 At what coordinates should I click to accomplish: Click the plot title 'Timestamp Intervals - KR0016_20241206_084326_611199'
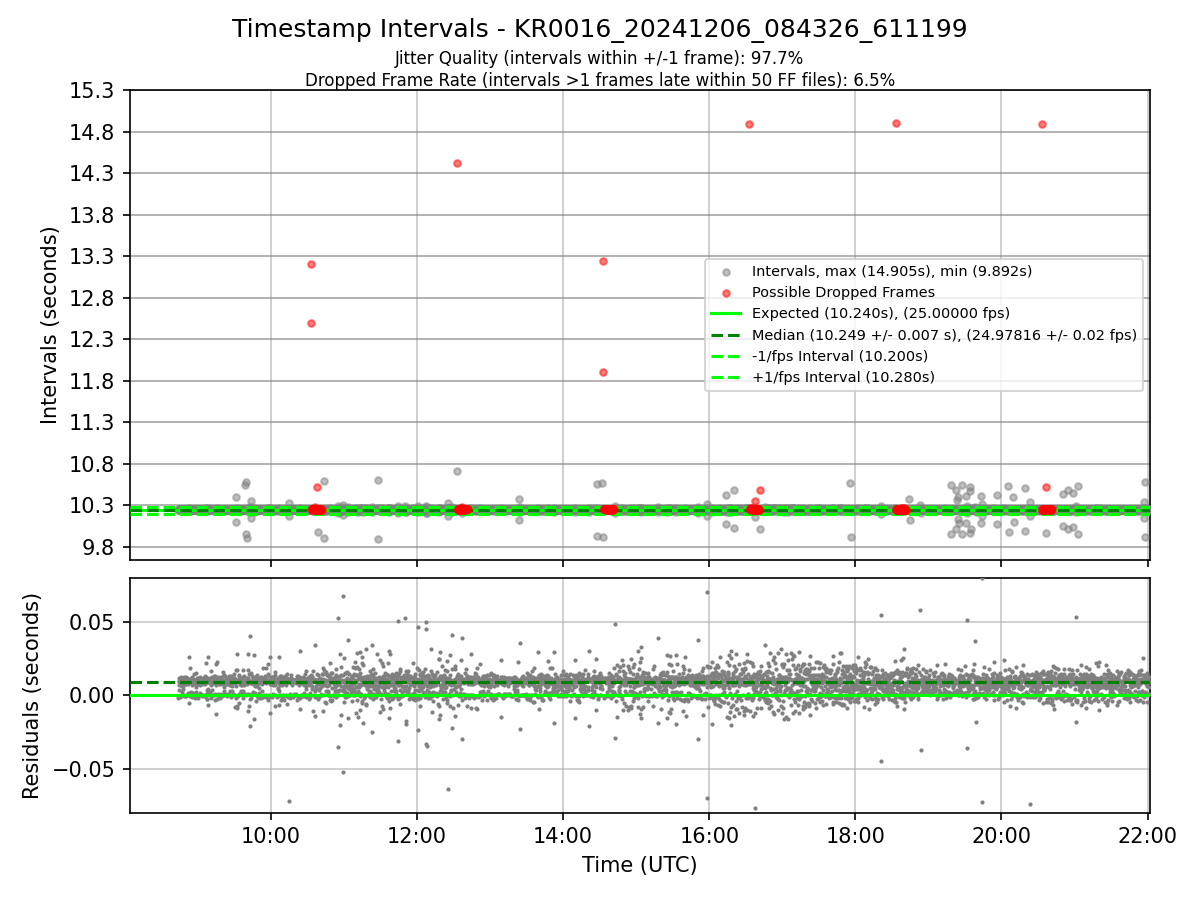click(x=599, y=29)
